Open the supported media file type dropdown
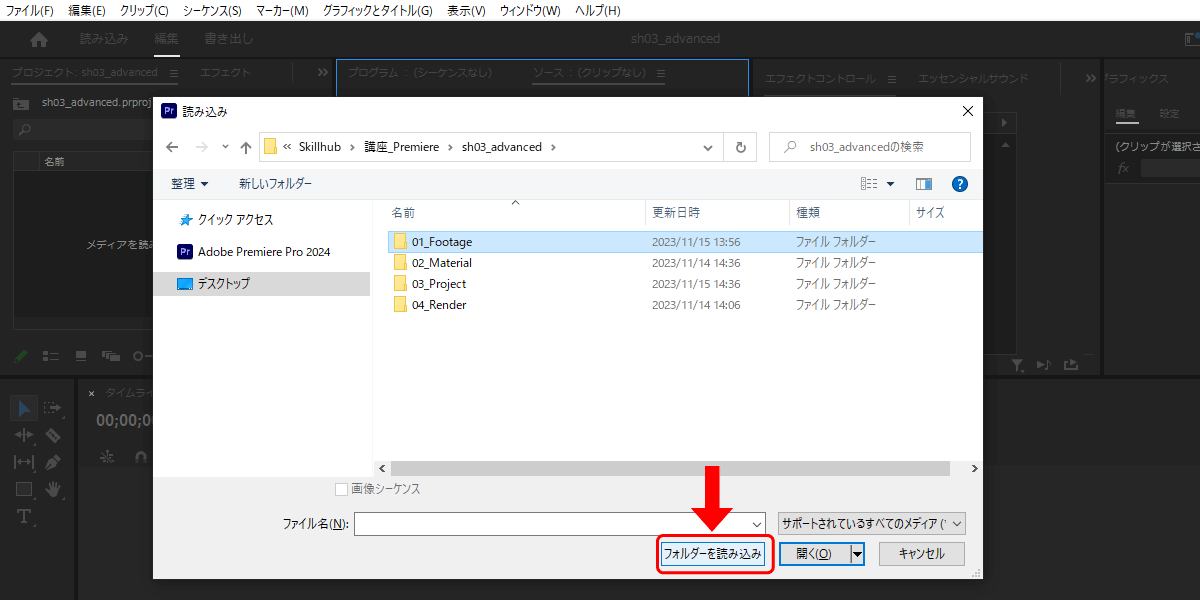The width and height of the screenshot is (1200, 600). (872, 524)
